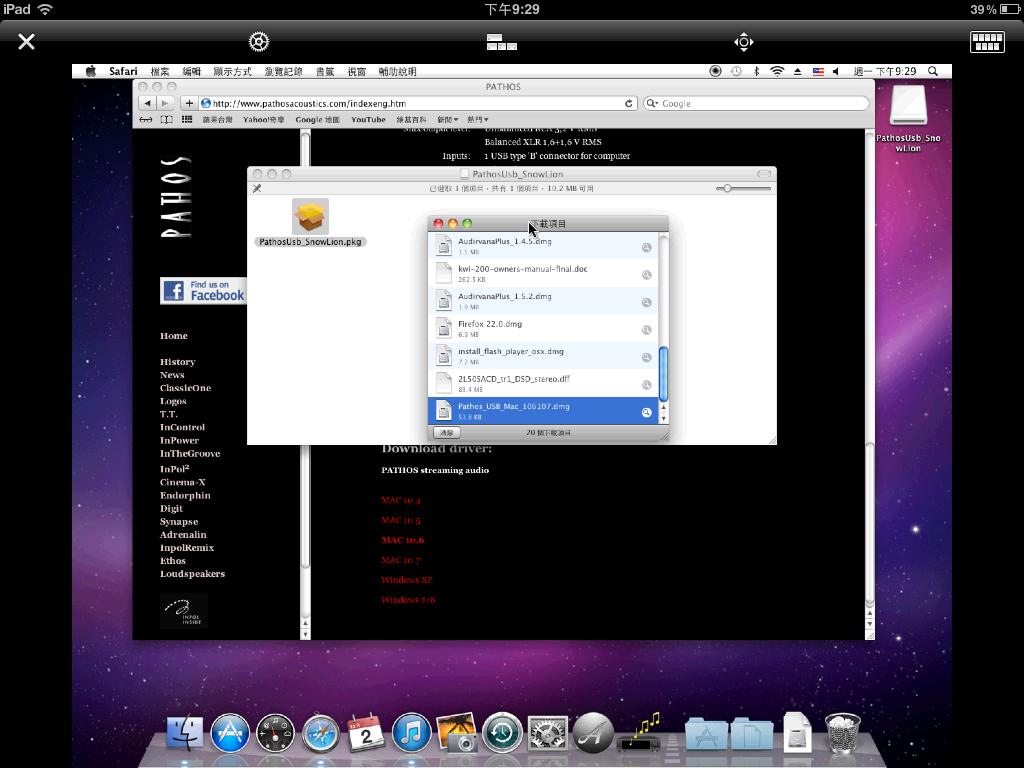Open the 檔案 menu in menu bar
The image size is (1024, 768).
pyautogui.click(x=160, y=71)
